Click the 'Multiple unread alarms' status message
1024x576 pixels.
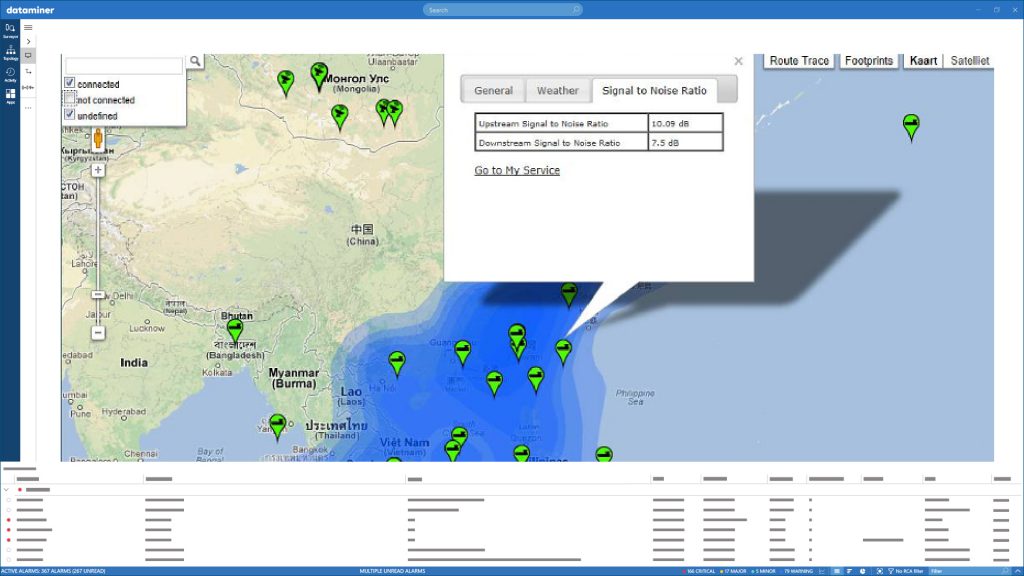392,571
